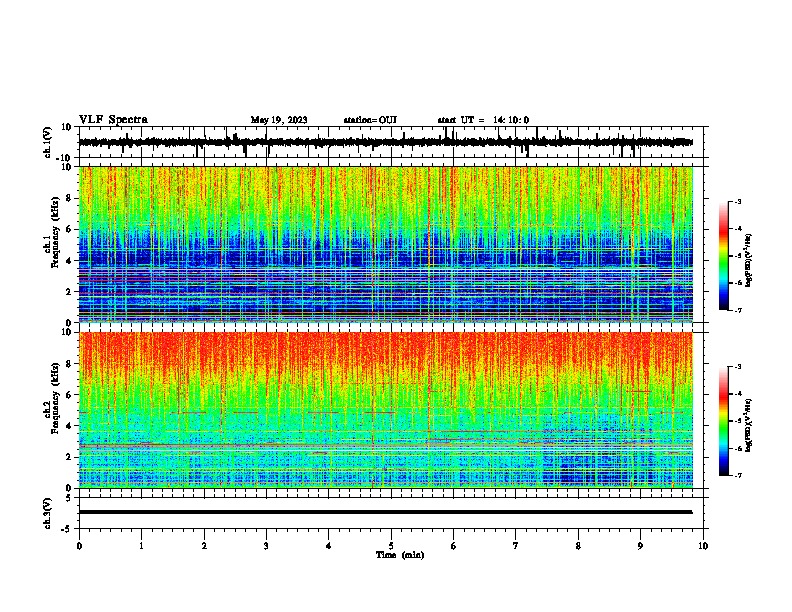Click inside the ch.1 voltage waveform panel
Viewport: 792px width, 612px height.
391,142
